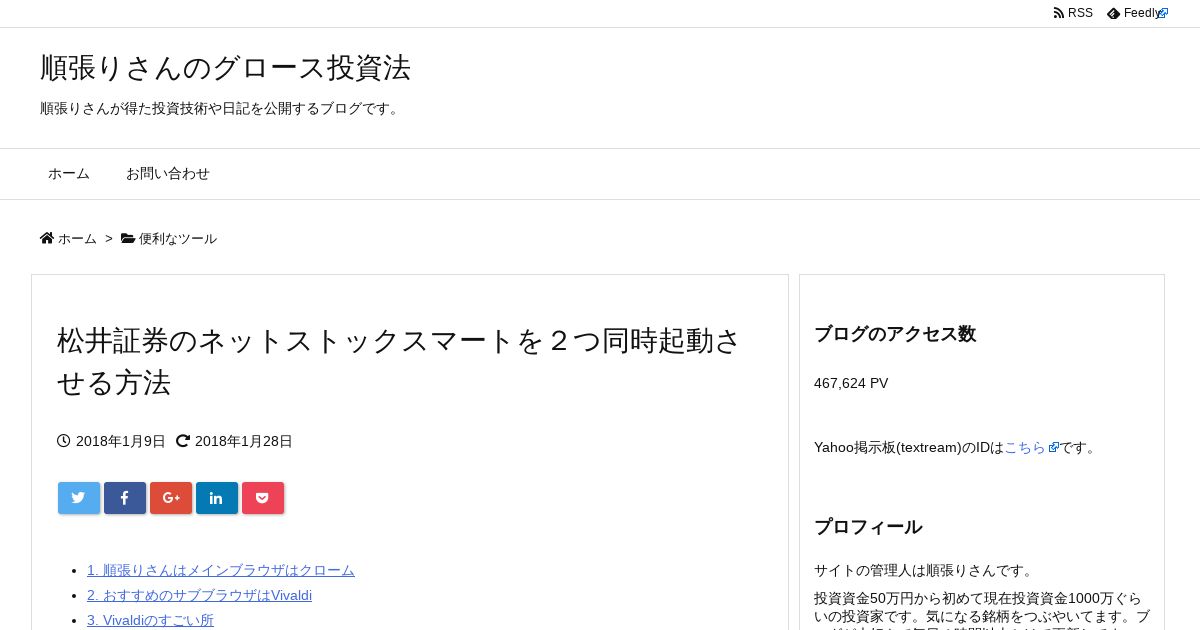This screenshot has width=1200, height=630.
Task: Click the updated date 2018年1月28日
Action: coord(244,441)
